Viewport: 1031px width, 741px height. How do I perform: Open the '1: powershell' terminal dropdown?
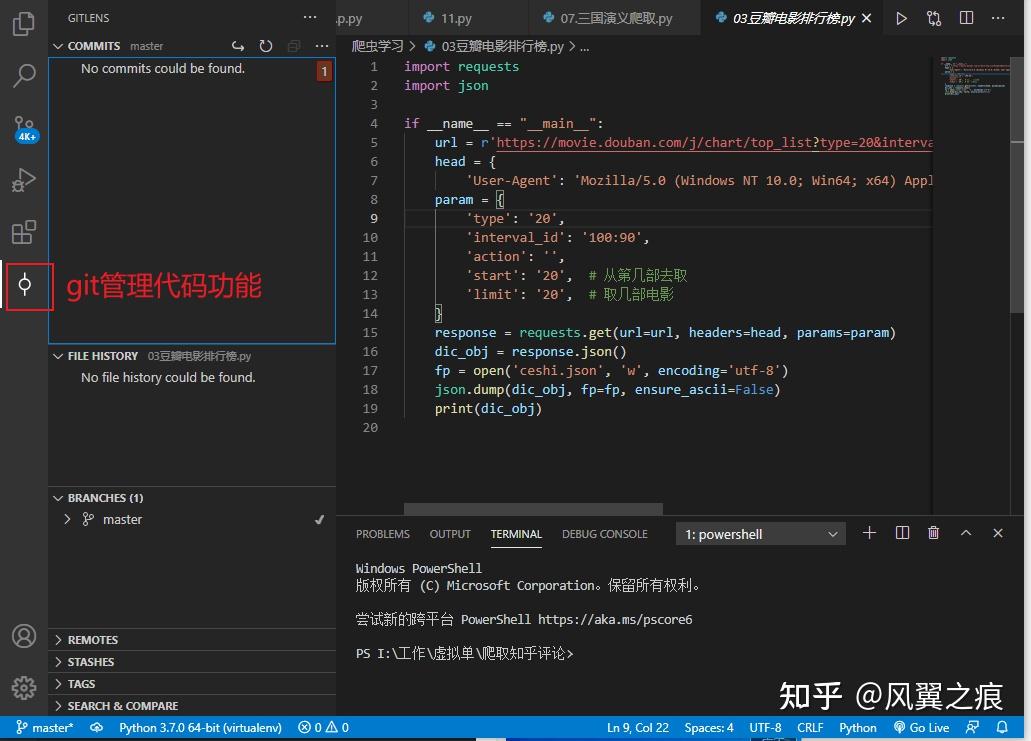coord(760,532)
